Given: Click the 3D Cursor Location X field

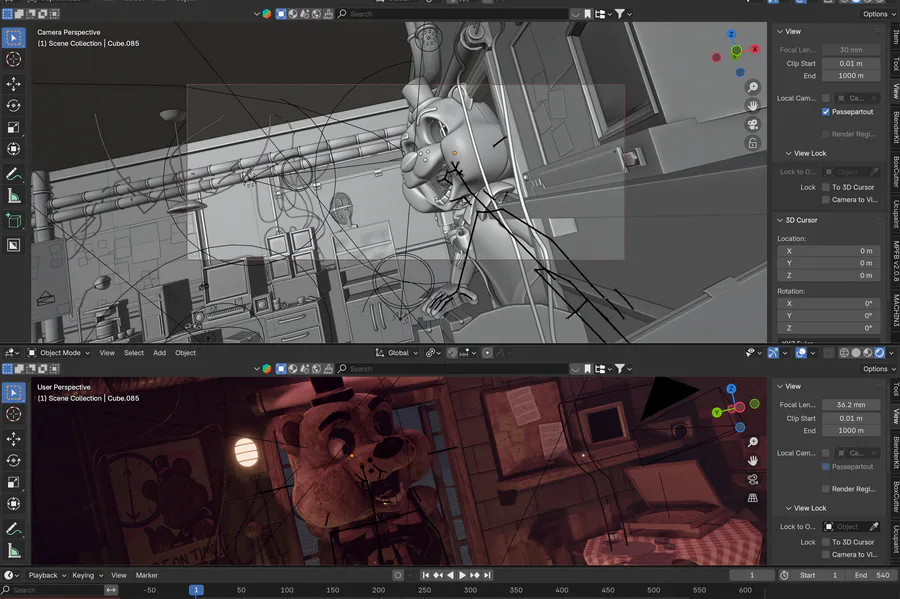Looking at the screenshot, I should click(x=829, y=251).
